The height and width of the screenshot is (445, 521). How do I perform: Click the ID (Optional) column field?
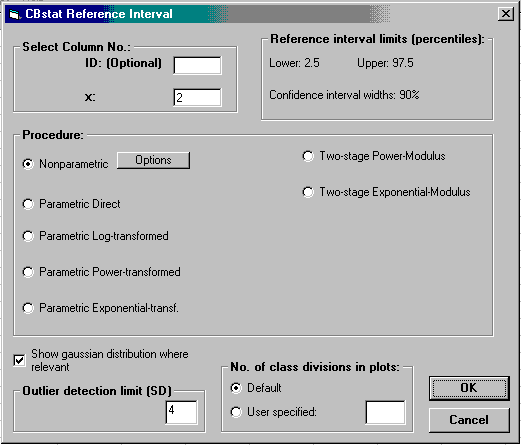197,65
